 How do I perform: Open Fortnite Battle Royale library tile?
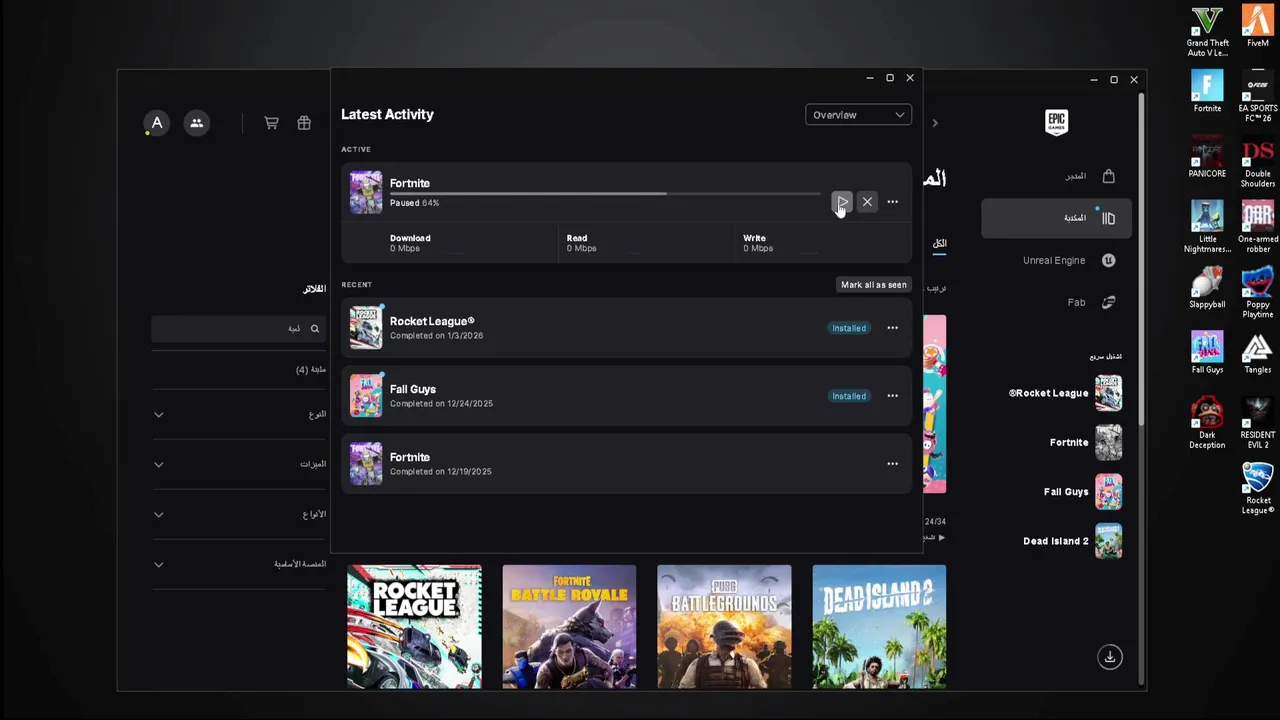point(569,627)
